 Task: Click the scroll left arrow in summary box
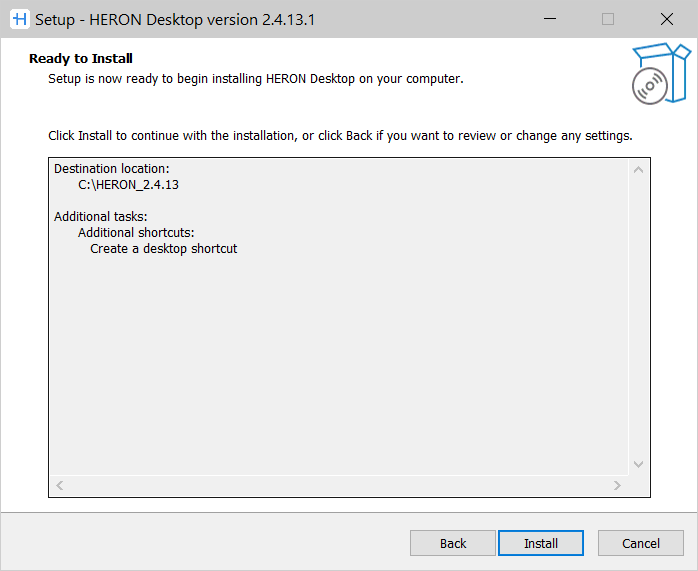[x=60, y=486]
